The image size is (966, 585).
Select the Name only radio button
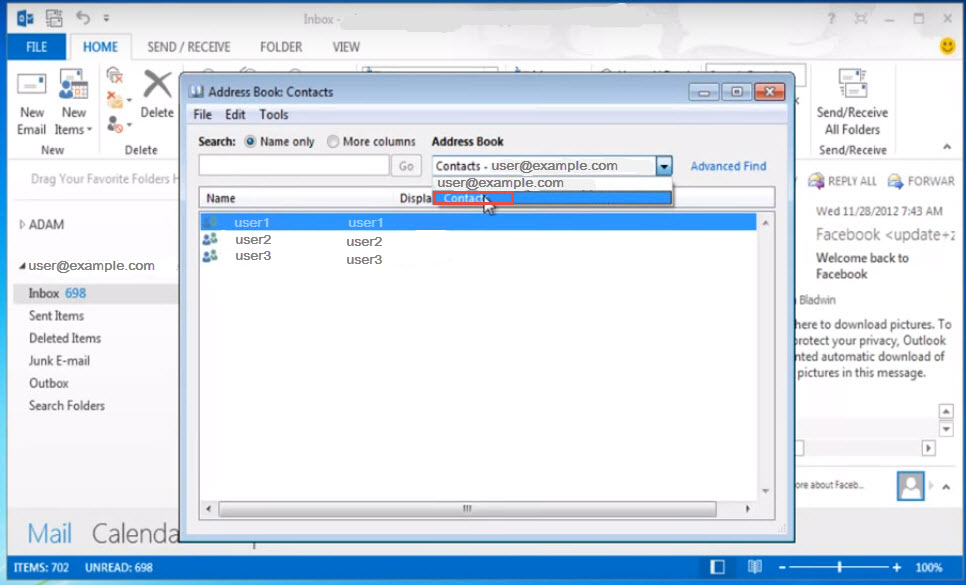pyautogui.click(x=250, y=142)
